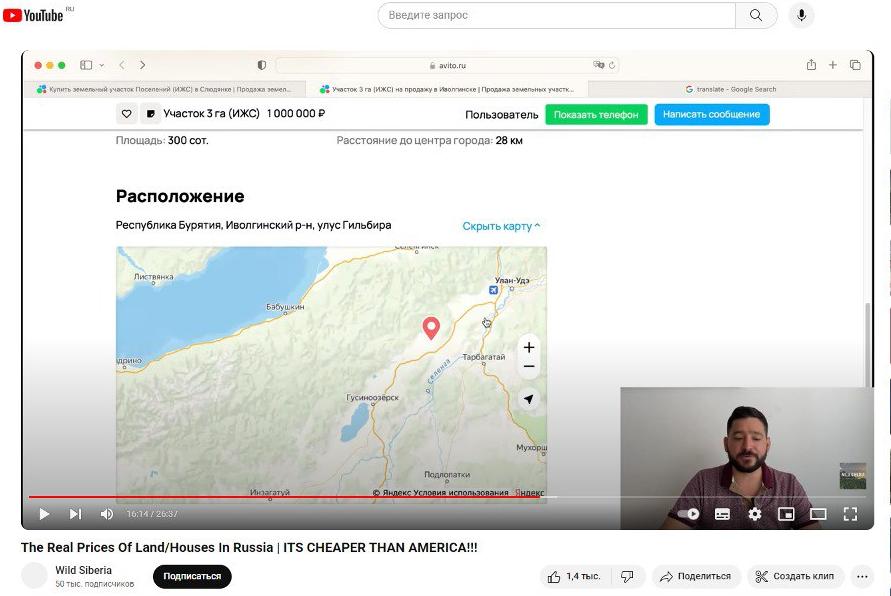The height and width of the screenshot is (596, 891).
Task: Switch to Слюдянке land listings tab
Action: (164, 89)
